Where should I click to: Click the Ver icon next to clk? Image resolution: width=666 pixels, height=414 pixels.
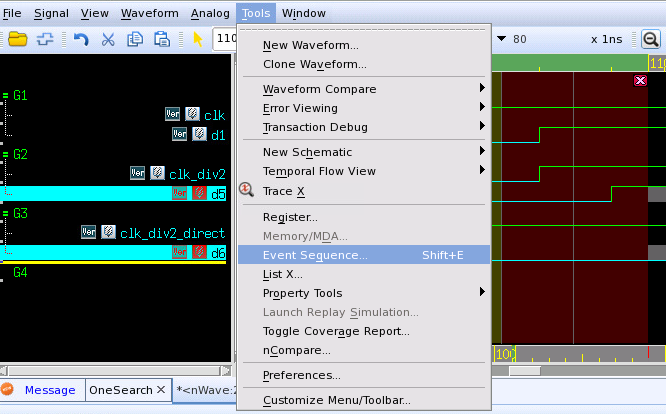click(x=172, y=114)
